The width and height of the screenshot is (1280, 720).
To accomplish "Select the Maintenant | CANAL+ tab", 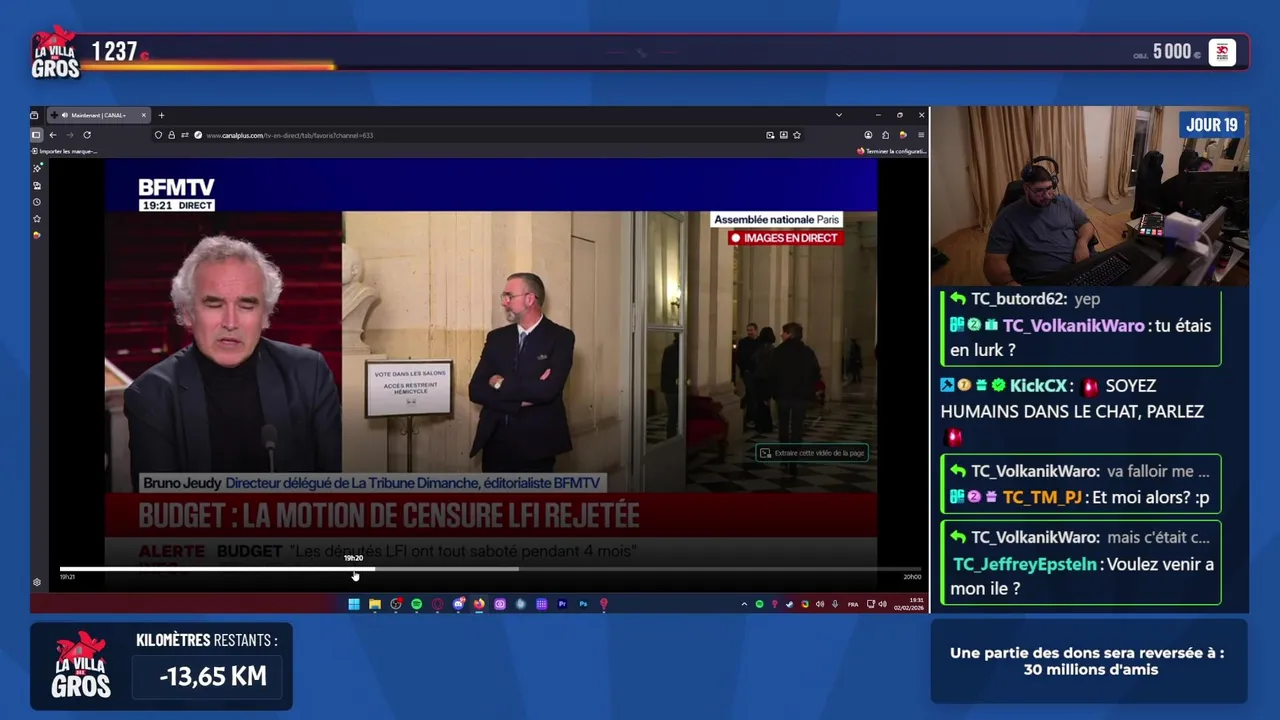I will pyautogui.click(x=98, y=115).
